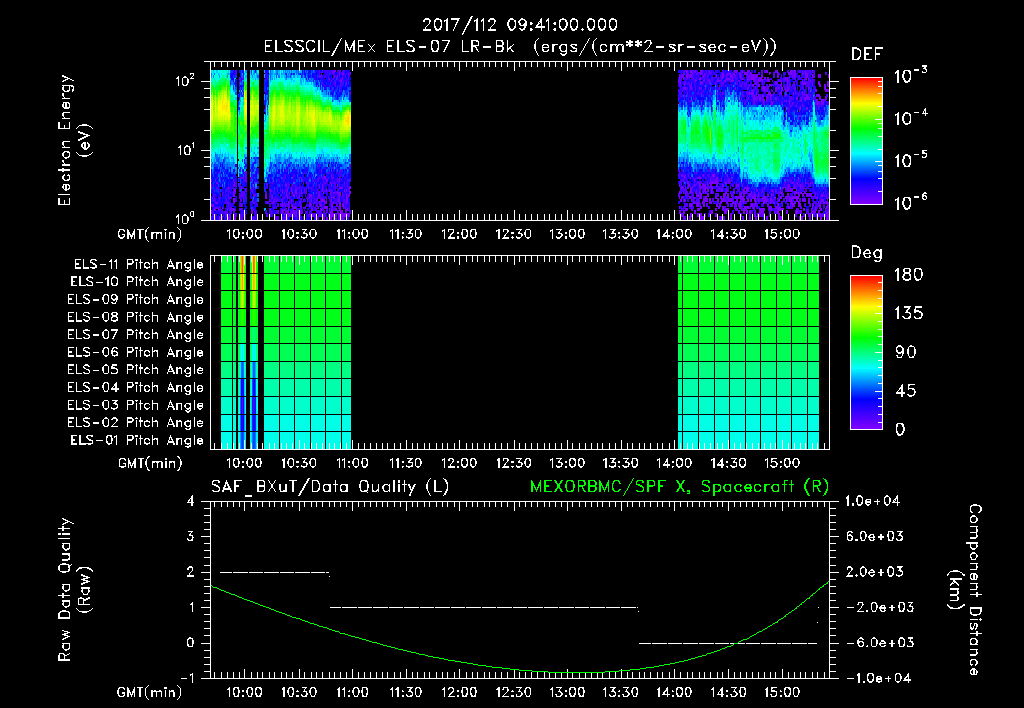Click the 11:00 tick label under spectrogram
Viewport: 1024px width, 708px height.
pos(352,234)
